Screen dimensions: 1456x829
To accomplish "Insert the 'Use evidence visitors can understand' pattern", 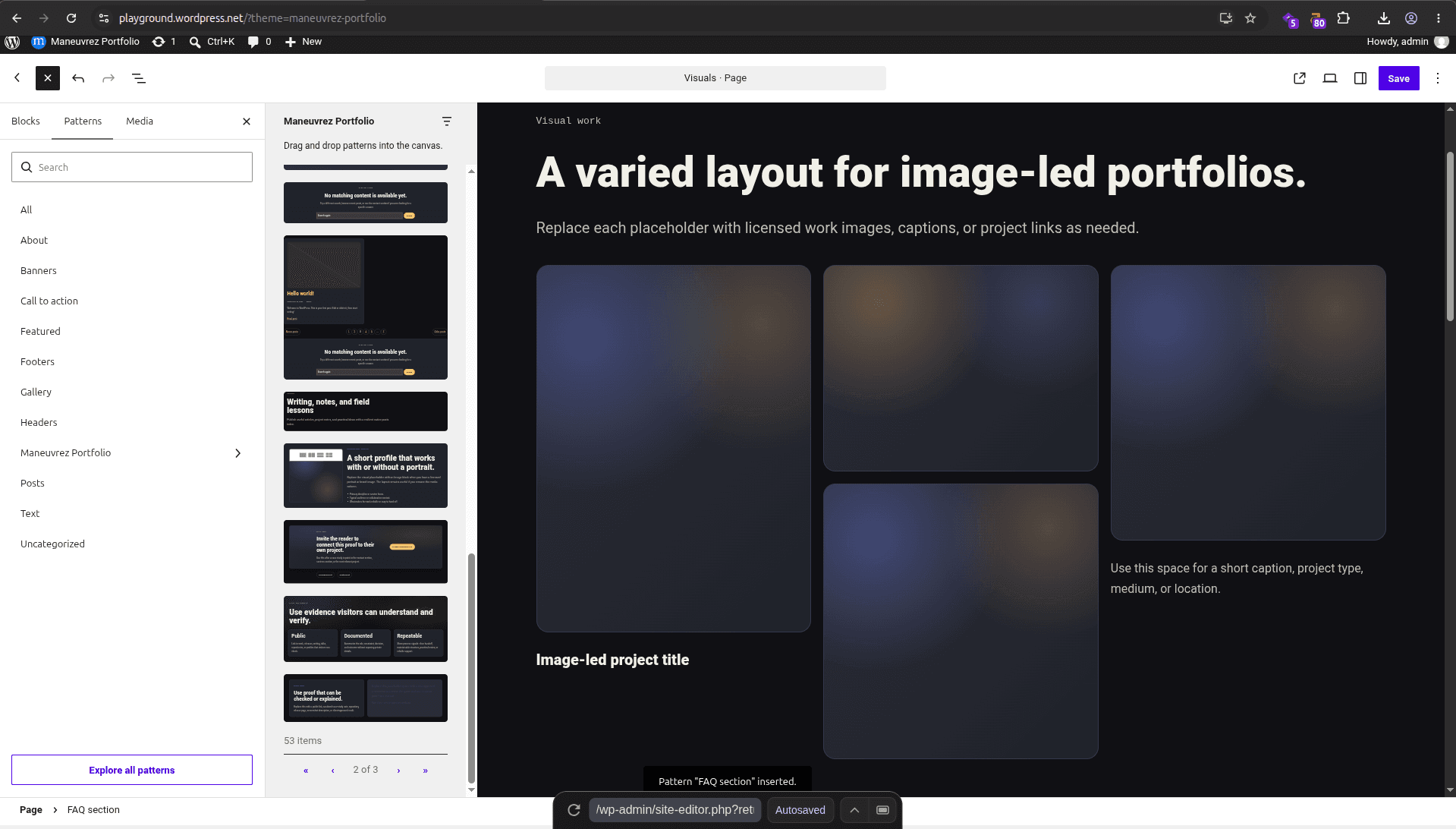I will (366, 629).
